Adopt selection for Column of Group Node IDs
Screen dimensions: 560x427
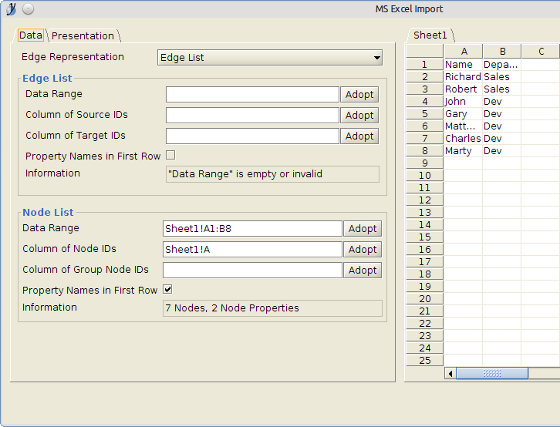coord(362,270)
